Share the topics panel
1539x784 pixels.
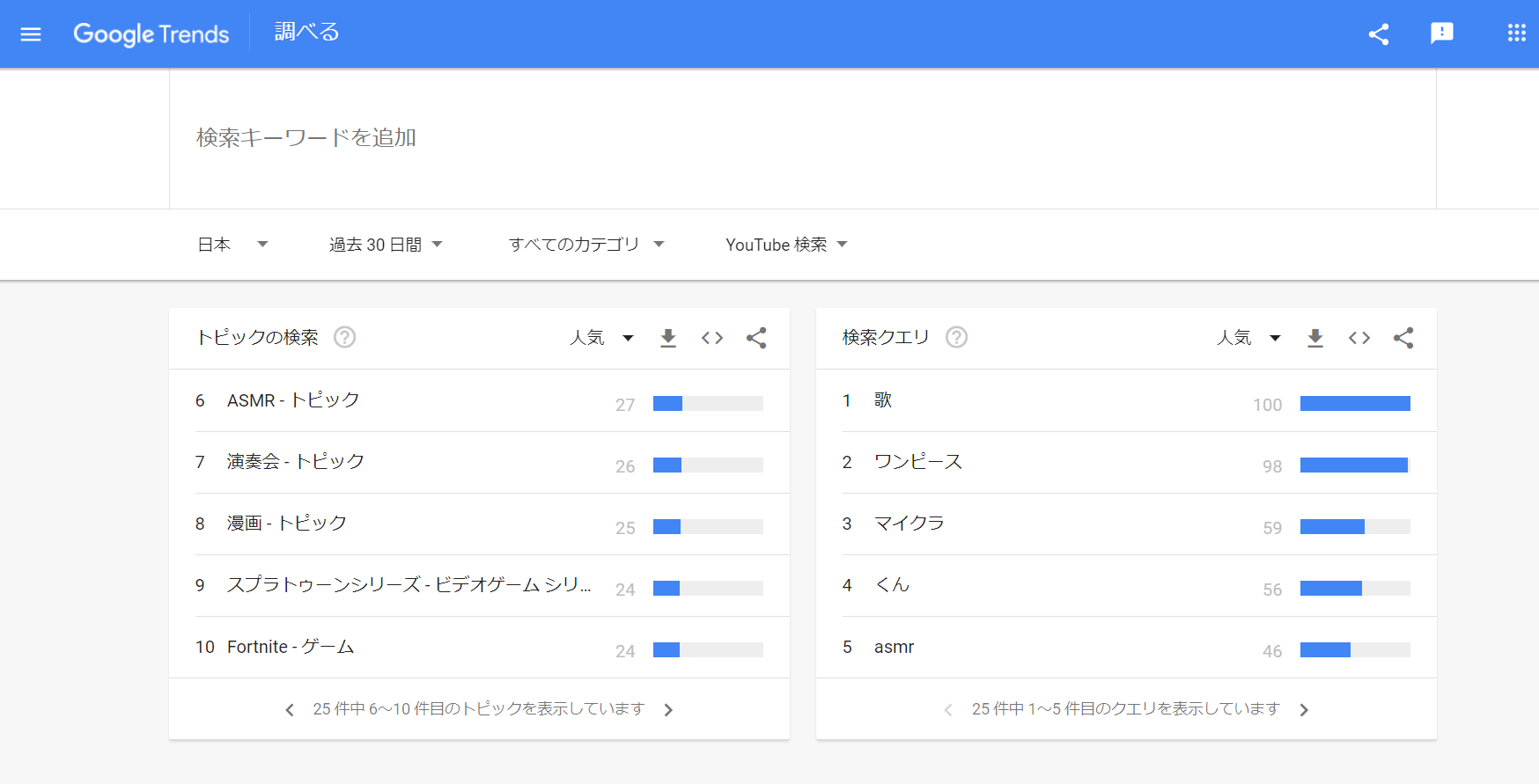click(756, 338)
